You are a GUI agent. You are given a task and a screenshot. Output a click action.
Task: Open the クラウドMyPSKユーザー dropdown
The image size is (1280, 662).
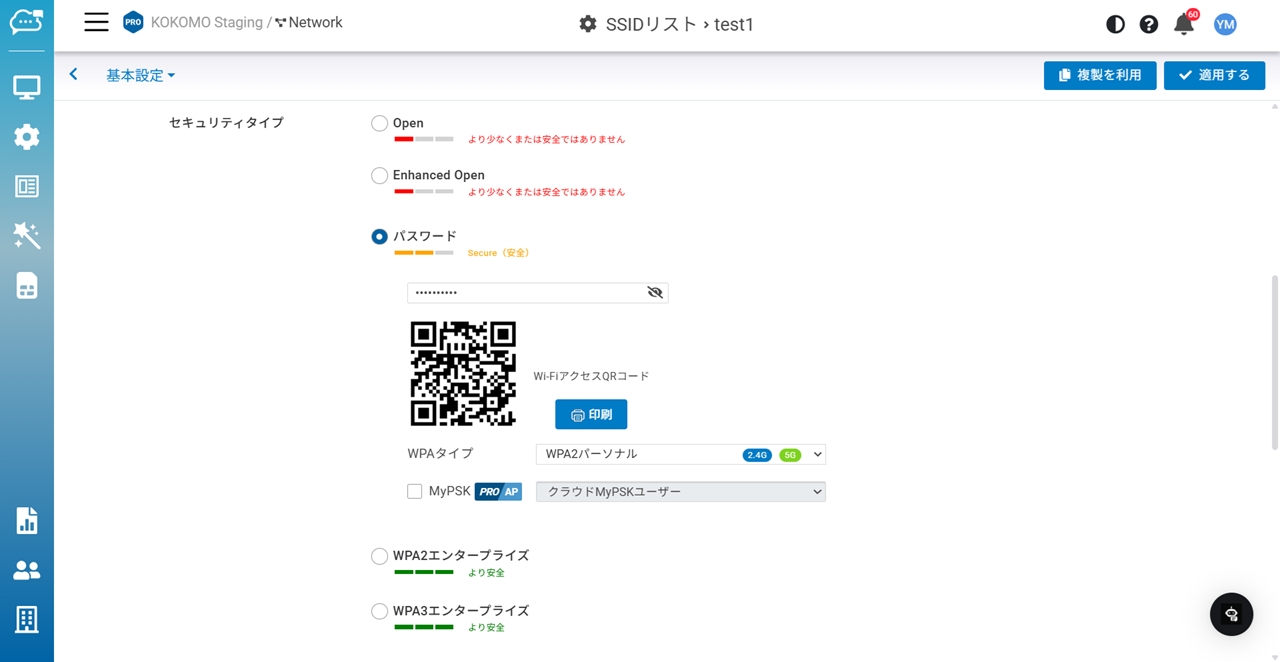tap(680, 492)
